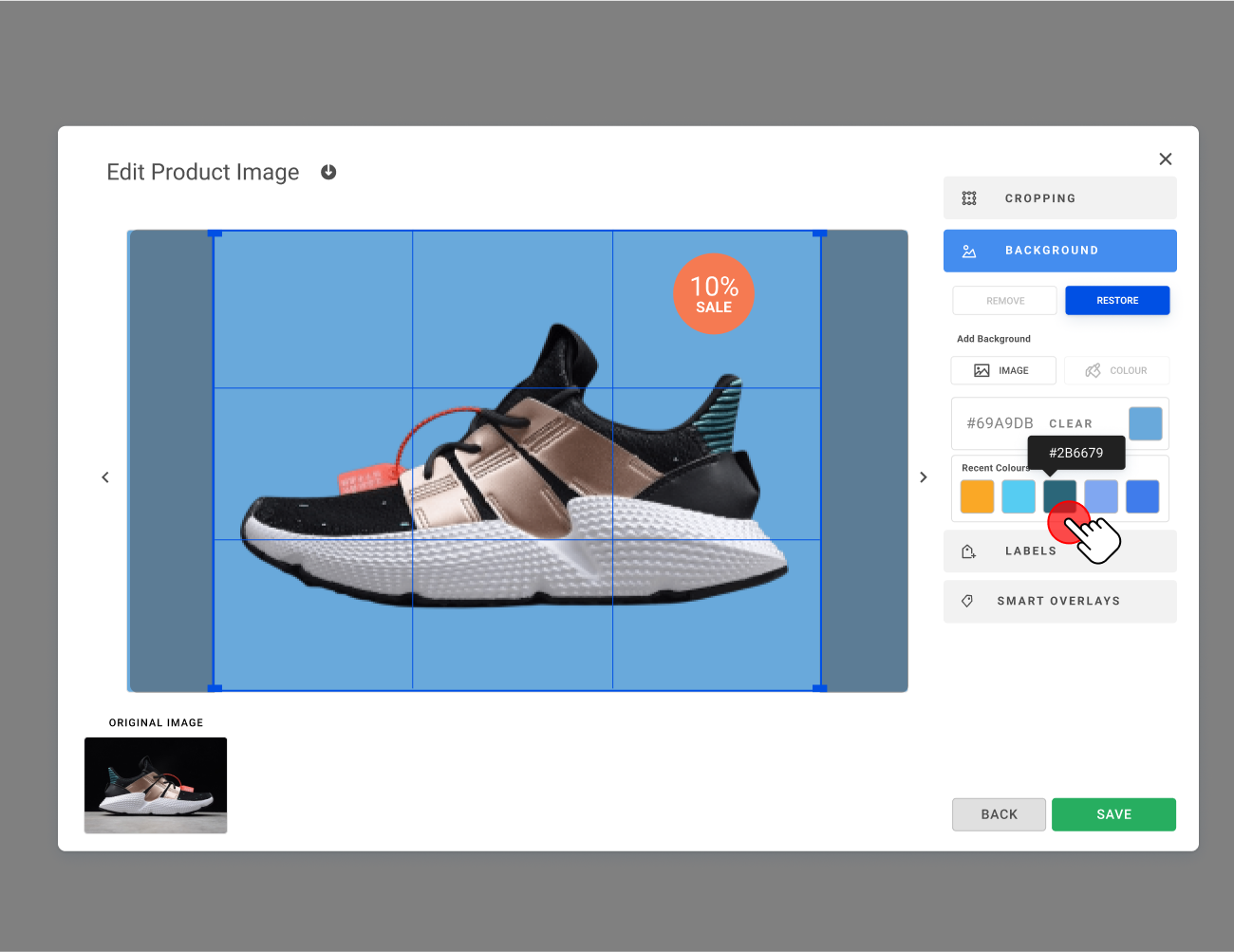
Task: Click the paint roller icon on the Colour button
Action: [x=1093, y=370]
